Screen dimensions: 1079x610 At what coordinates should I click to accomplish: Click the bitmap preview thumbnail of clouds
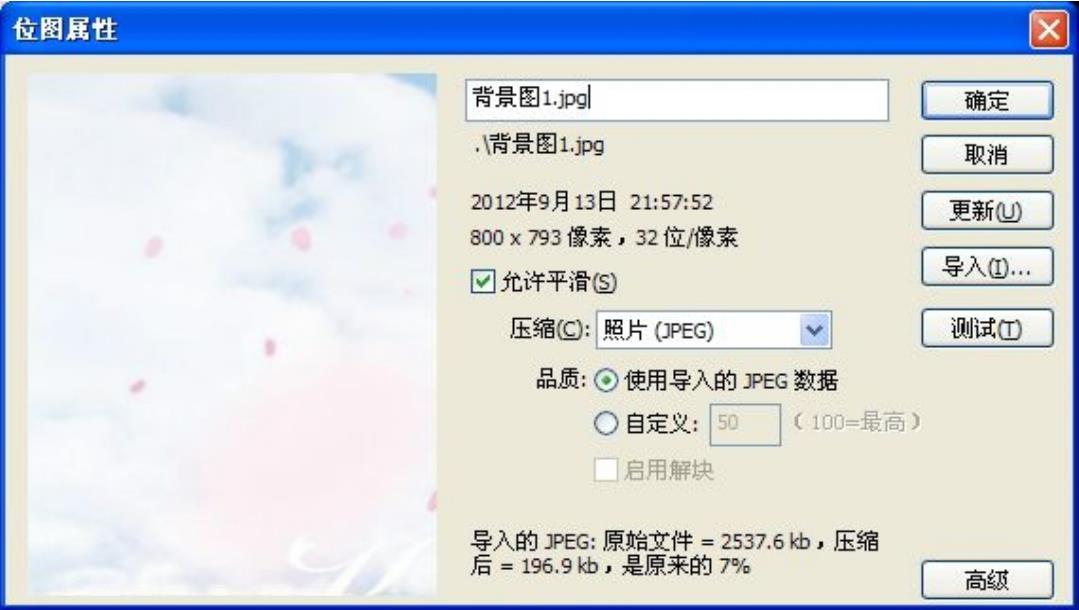click(x=233, y=335)
